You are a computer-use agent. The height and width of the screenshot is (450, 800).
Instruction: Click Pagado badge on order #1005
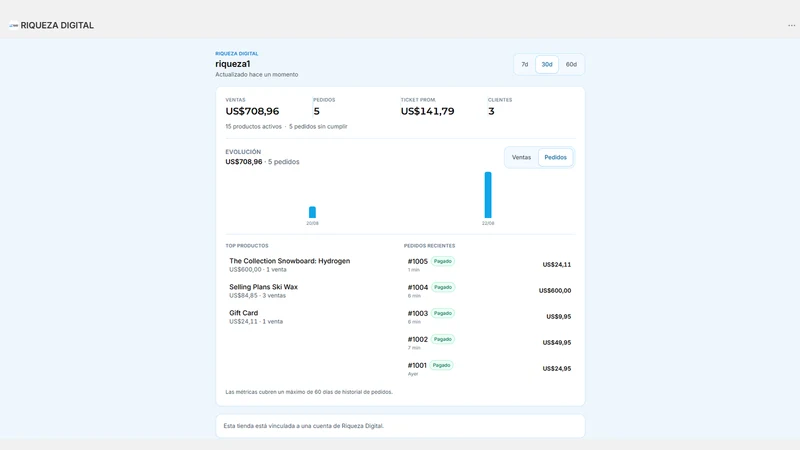coord(443,261)
